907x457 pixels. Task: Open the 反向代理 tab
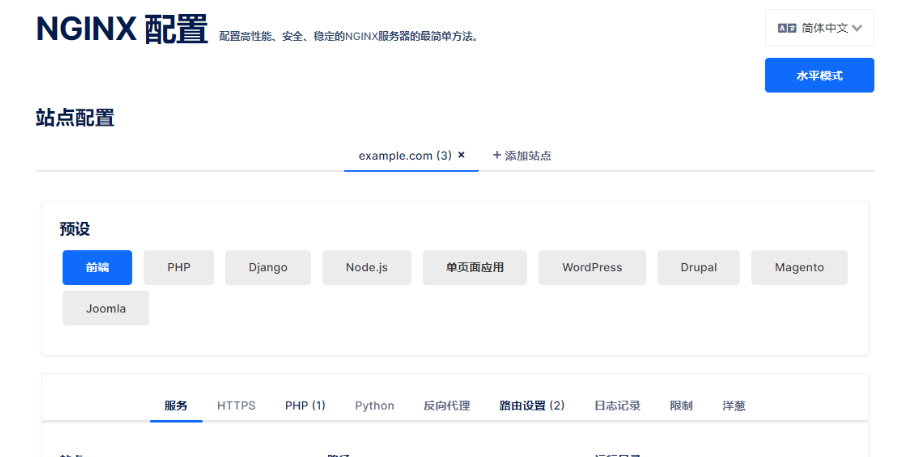pyautogui.click(x=447, y=406)
